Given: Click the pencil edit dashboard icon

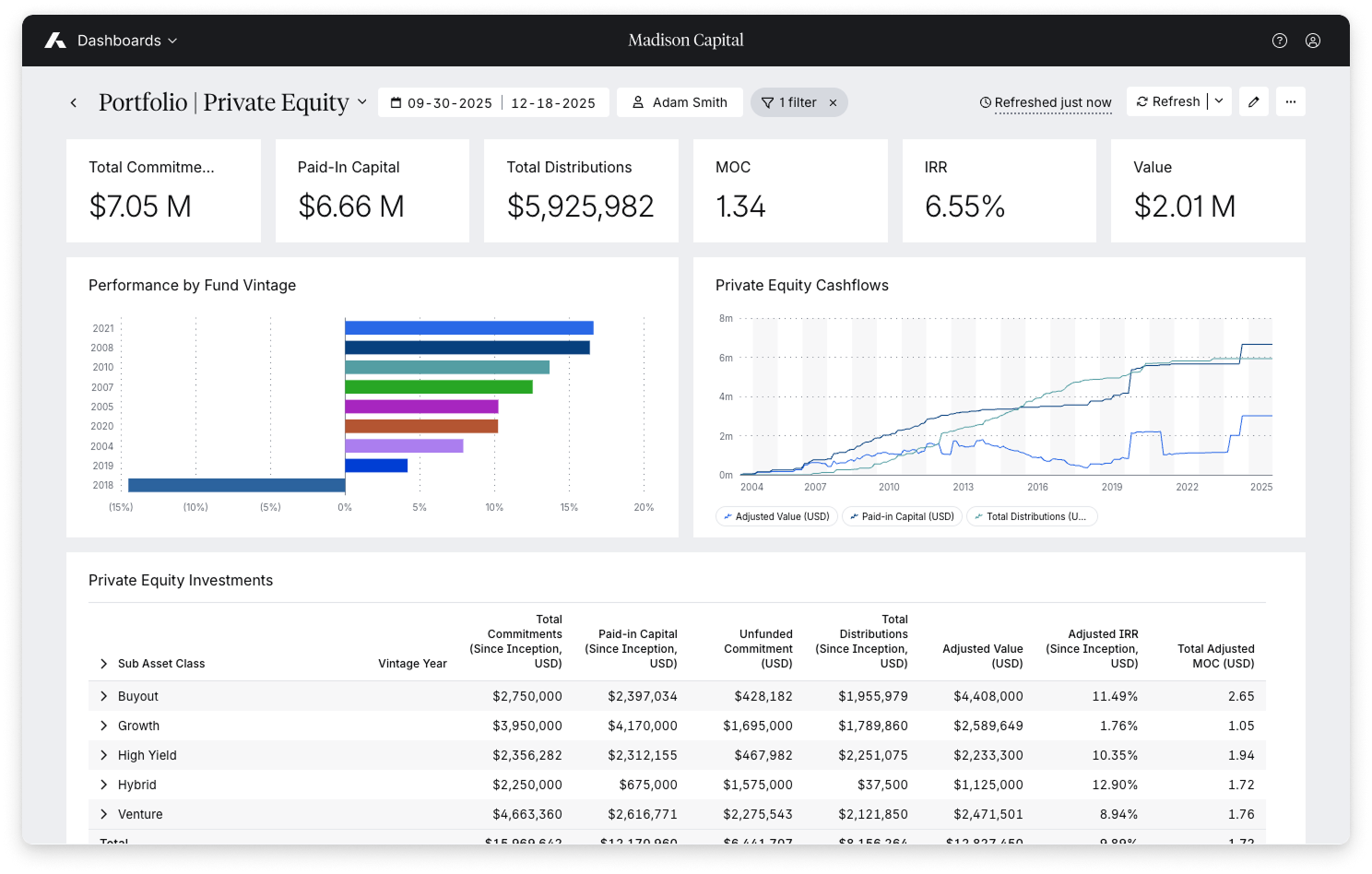Looking at the screenshot, I should click(x=1254, y=102).
